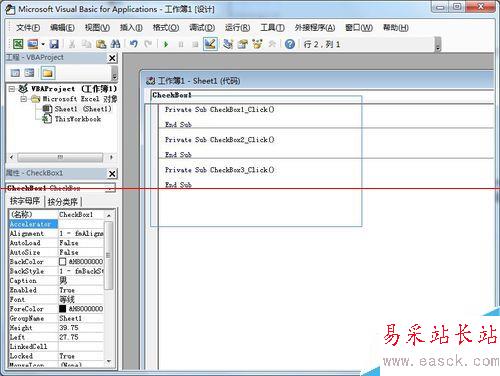Open the 运行(R) menu
The width and height of the screenshot is (500, 376).
tap(237, 28)
